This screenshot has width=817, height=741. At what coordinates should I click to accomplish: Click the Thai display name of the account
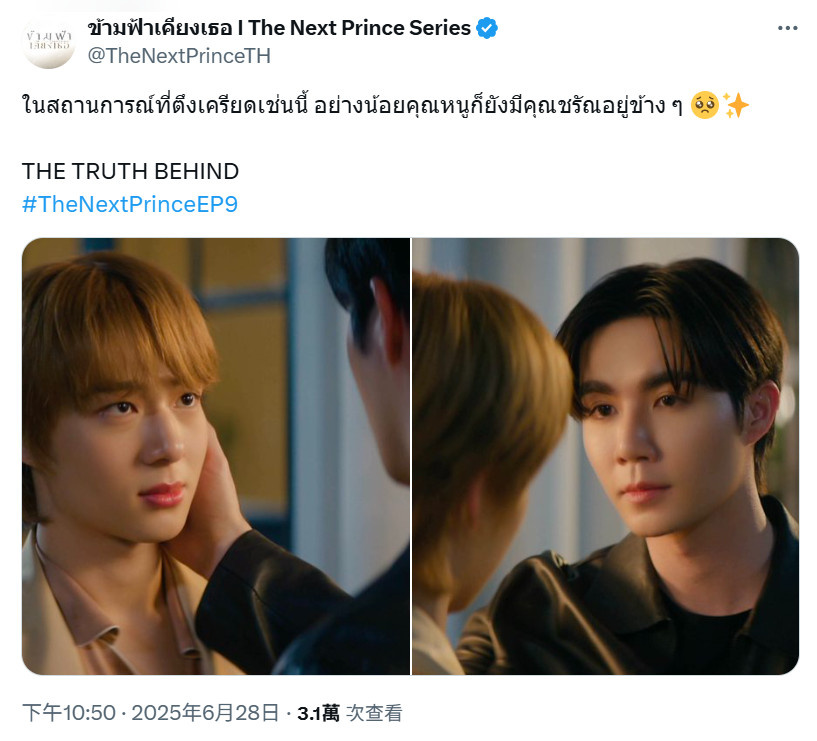(x=159, y=28)
